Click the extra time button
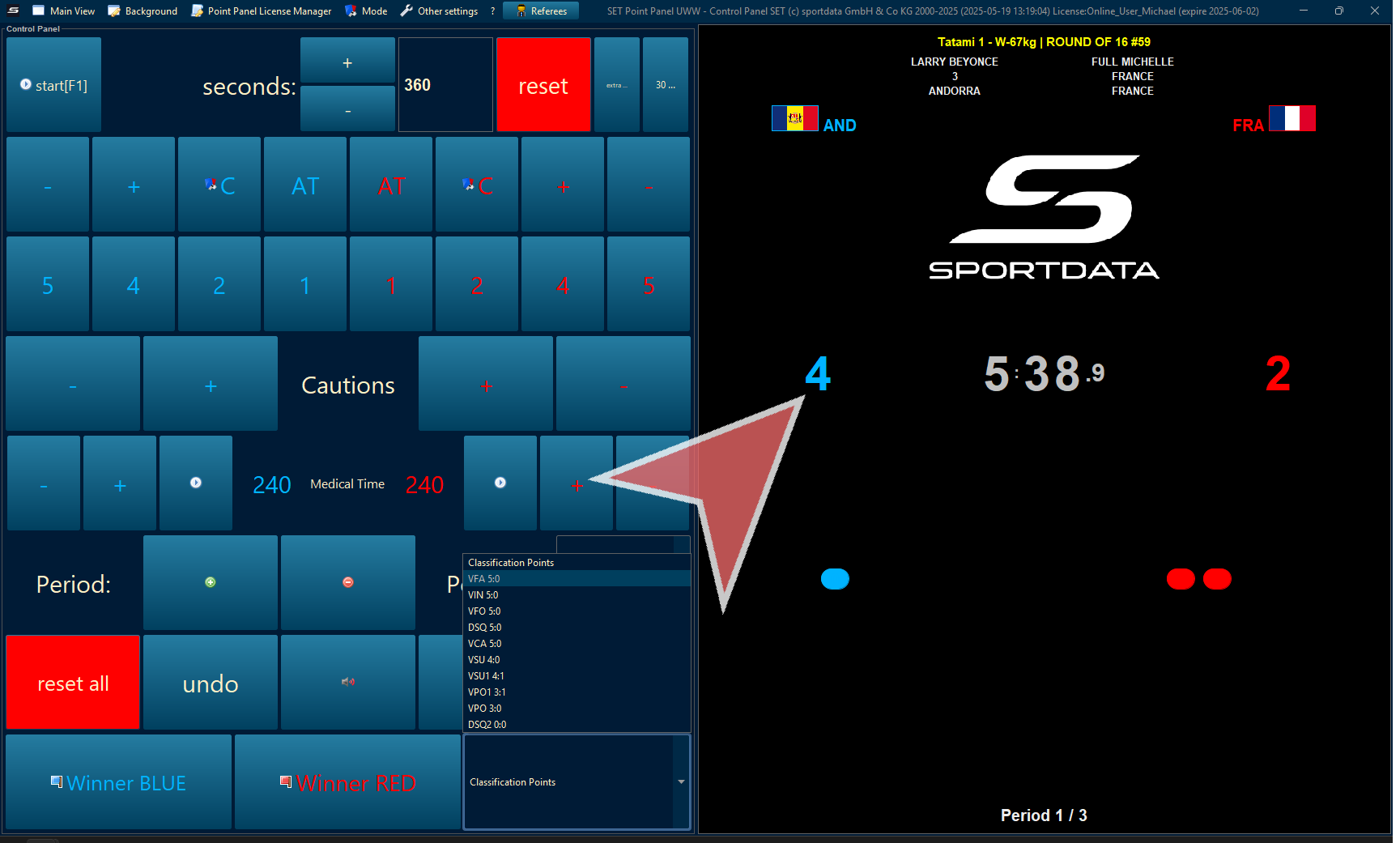 click(616, 85)
